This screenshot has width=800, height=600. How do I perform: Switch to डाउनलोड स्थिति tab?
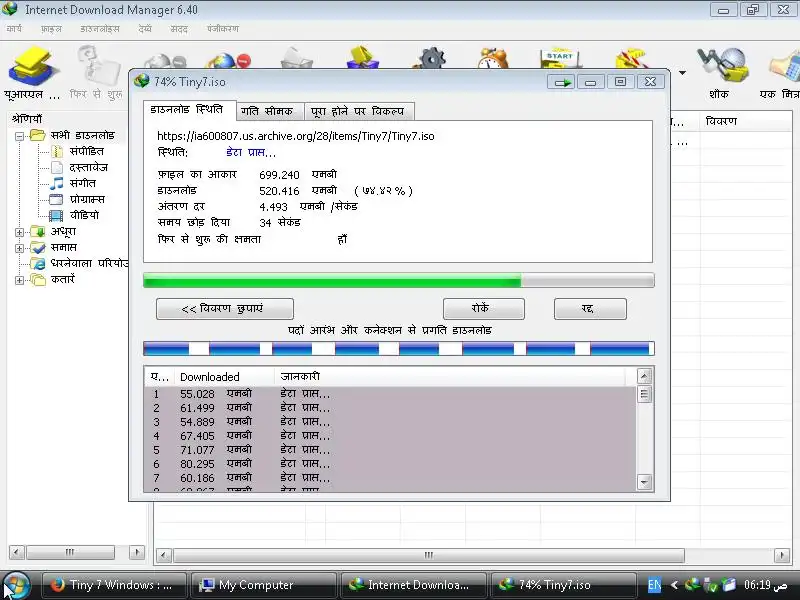(187, 110)
